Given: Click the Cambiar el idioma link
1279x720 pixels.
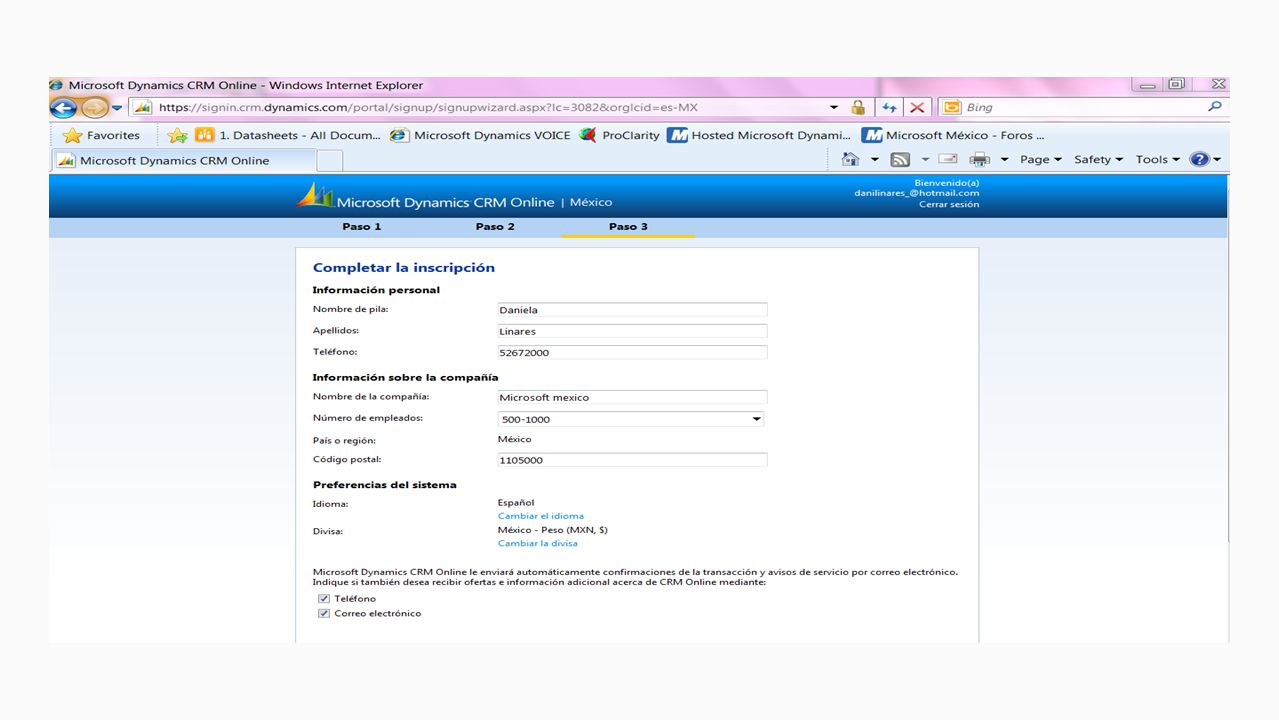Looking at the screenshot, I should coord(541,516).
